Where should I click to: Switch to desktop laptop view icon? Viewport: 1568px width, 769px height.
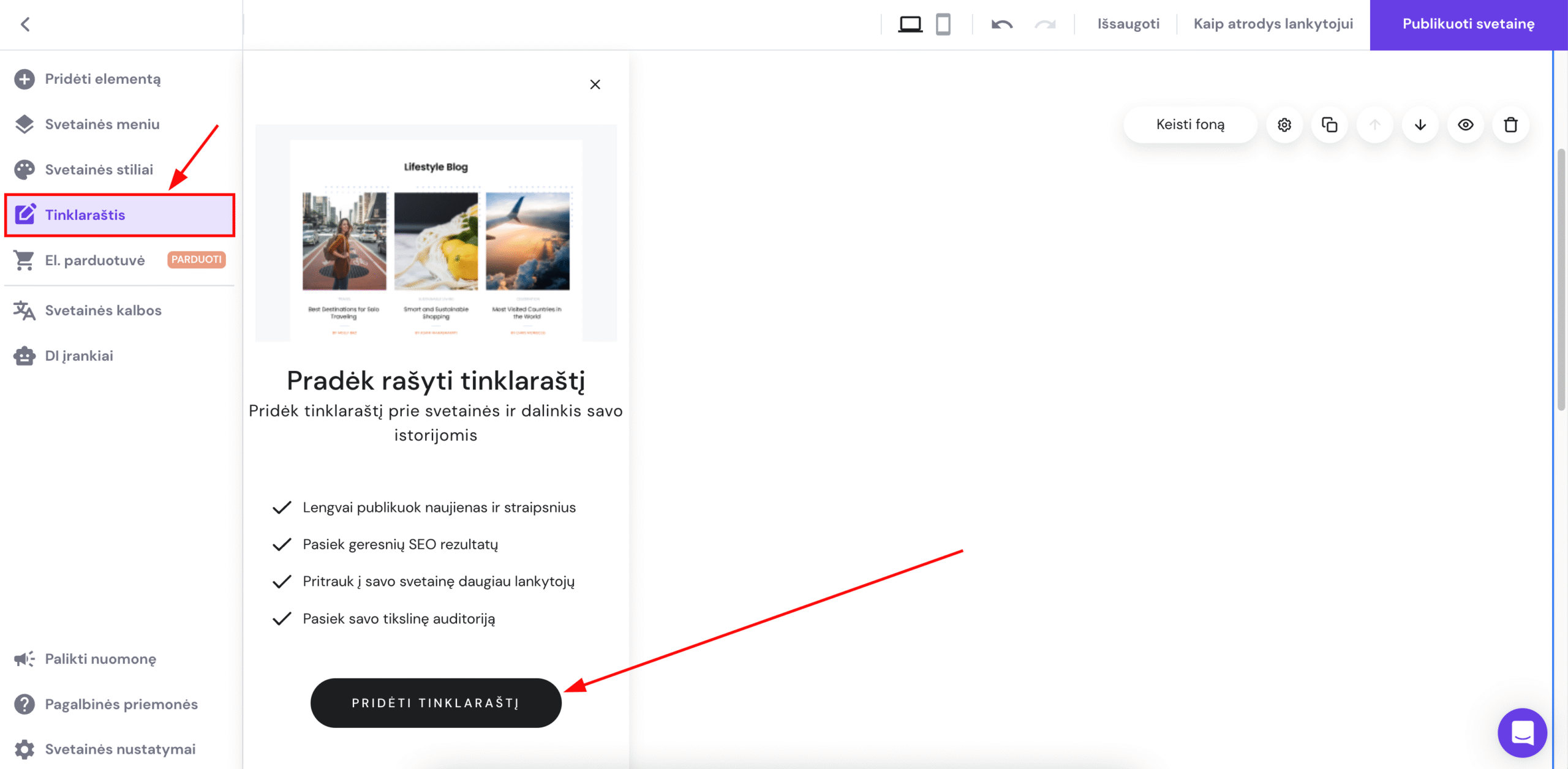910,24
